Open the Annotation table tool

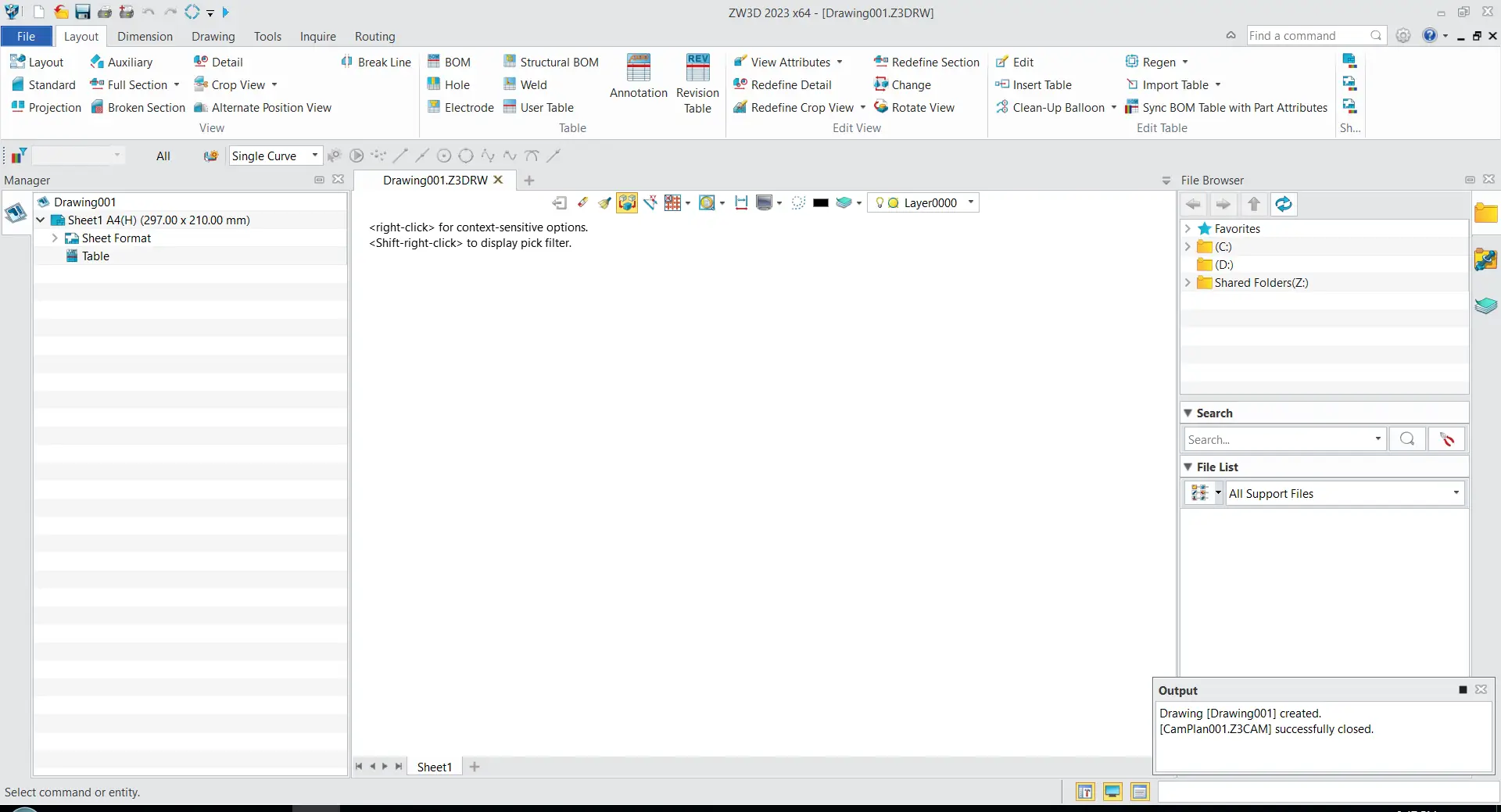(x=639, y=77)
